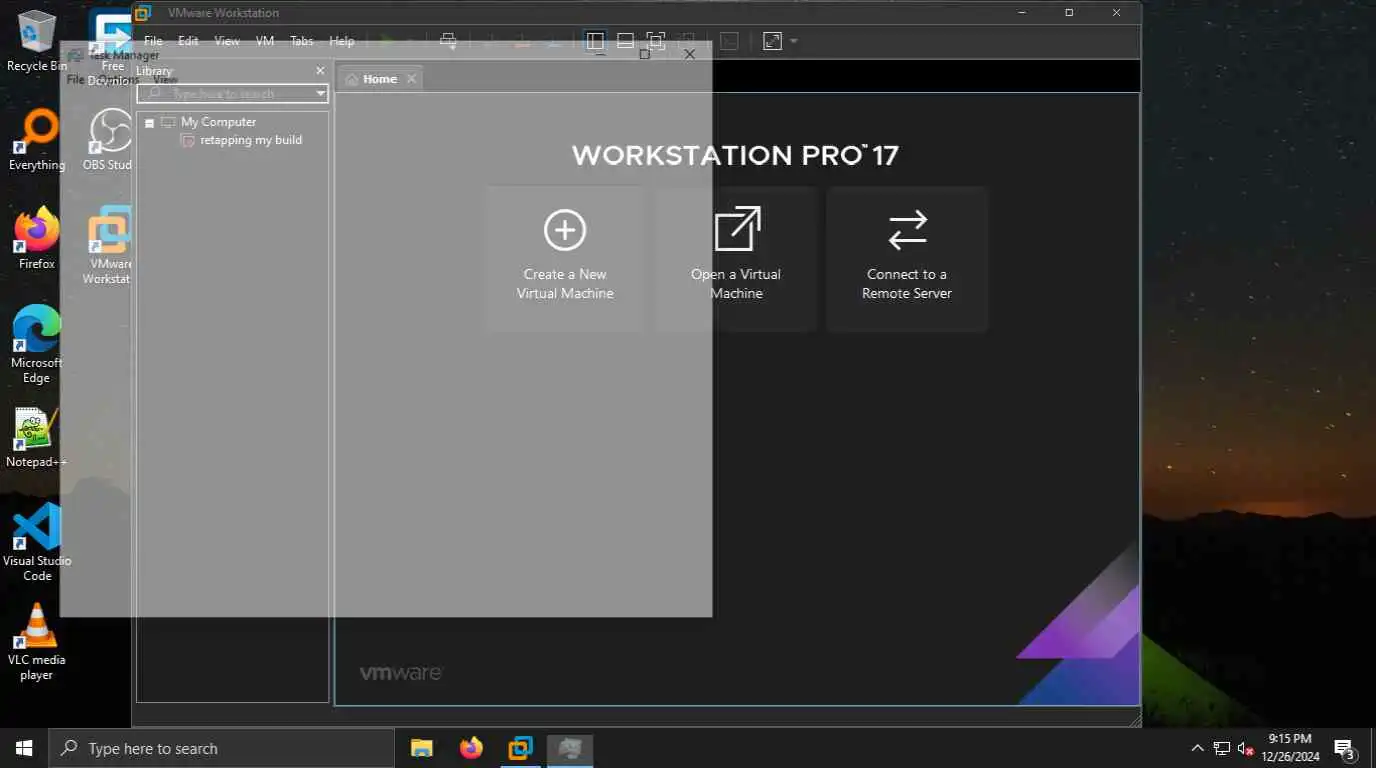
Task: Open power options dropdown beside play icon
Action: (x=409, y=41)
